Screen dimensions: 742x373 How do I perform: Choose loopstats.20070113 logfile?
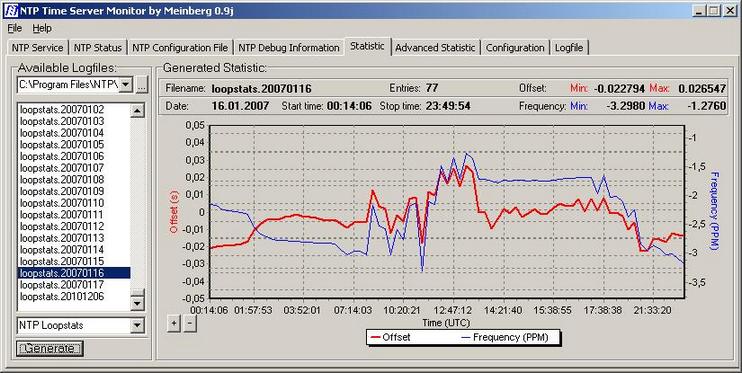[x=74, y=238]
